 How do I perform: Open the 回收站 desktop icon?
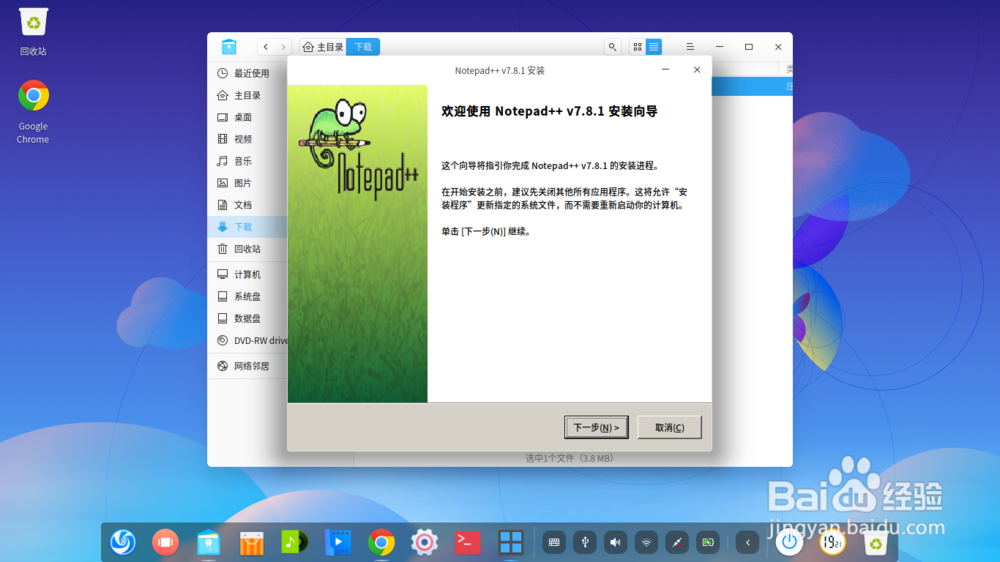[x=33, y=32]
